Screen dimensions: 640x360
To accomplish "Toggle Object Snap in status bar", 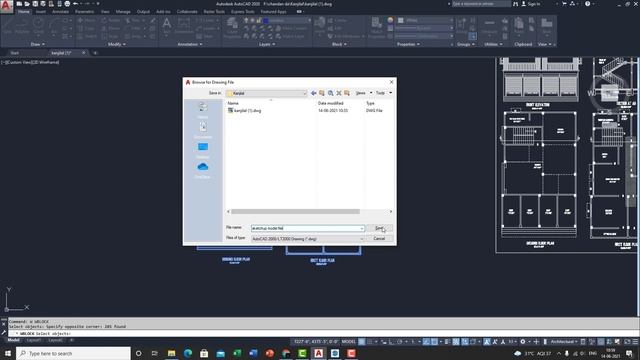I will [434, 342].
